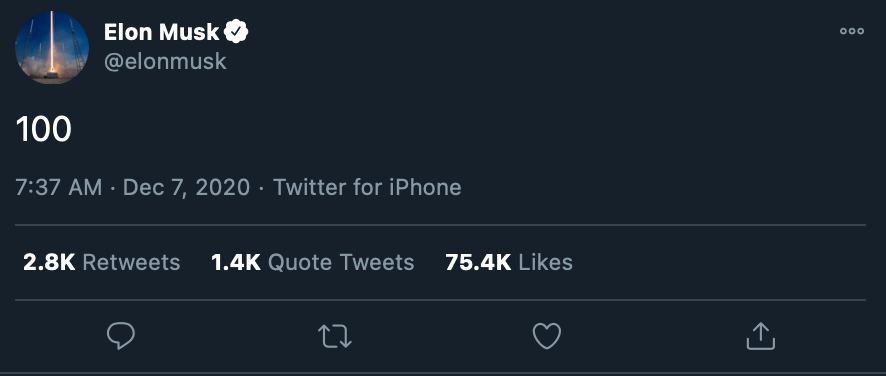886x376 pixels.
Task: Like the tweet with heart icon
Action: click(x=547, y=336)
